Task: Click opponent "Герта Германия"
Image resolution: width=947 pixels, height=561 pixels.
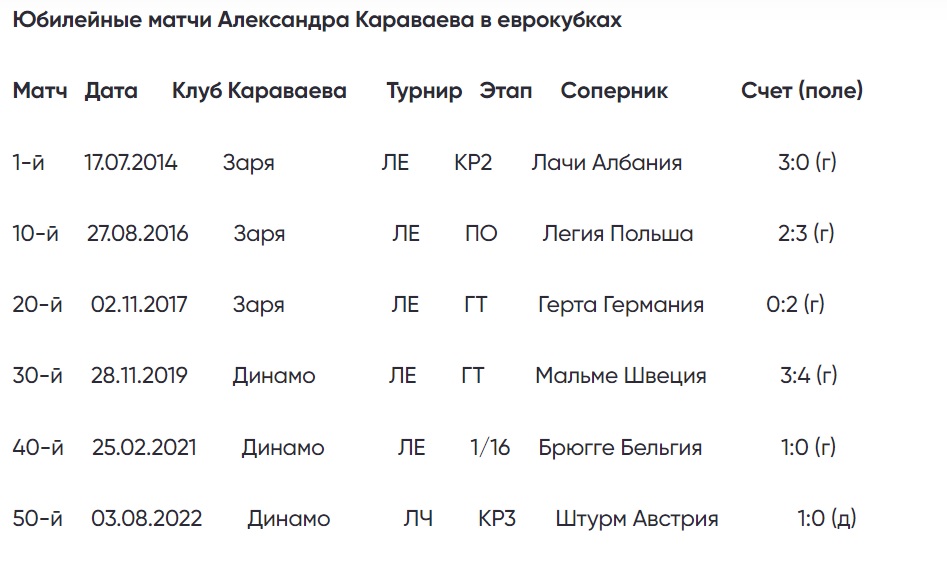Action: [621, 305]
